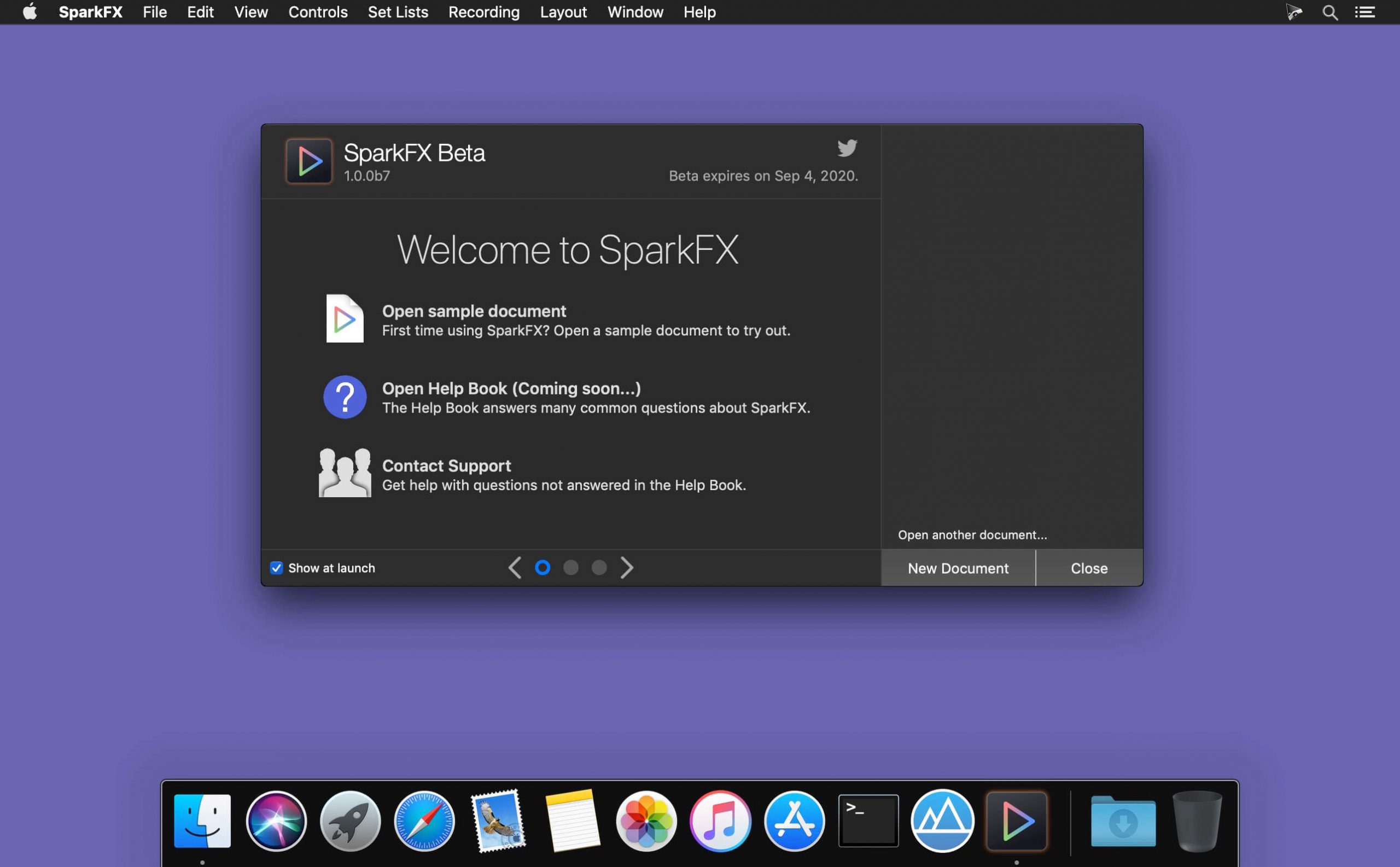Open the Set Lists menu

tap(398, 12)
